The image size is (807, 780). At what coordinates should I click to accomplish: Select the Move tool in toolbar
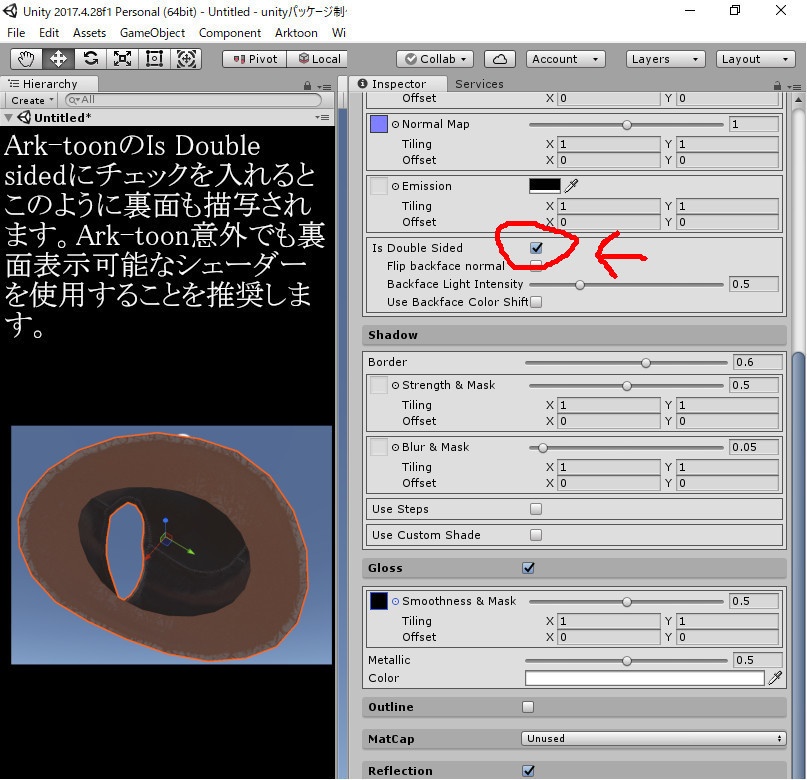pyautogui.click(x=58, y=59)
